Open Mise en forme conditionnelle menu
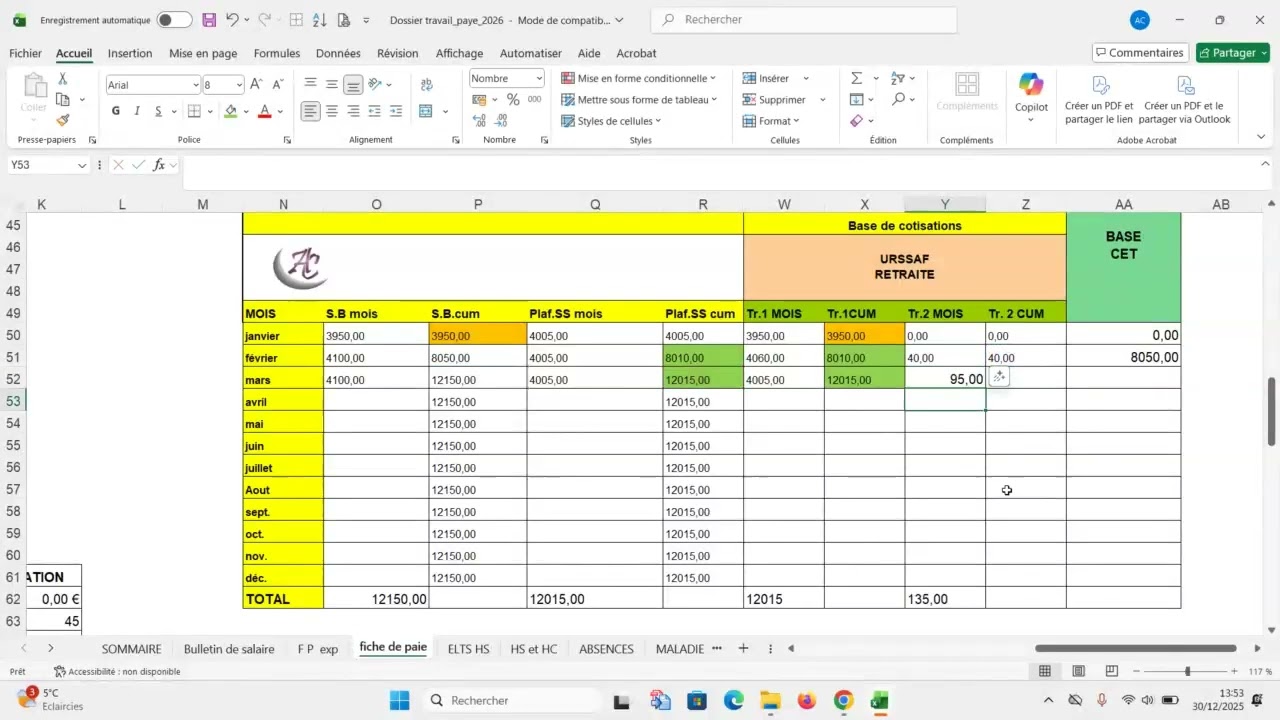 click(x=639, y=78)
